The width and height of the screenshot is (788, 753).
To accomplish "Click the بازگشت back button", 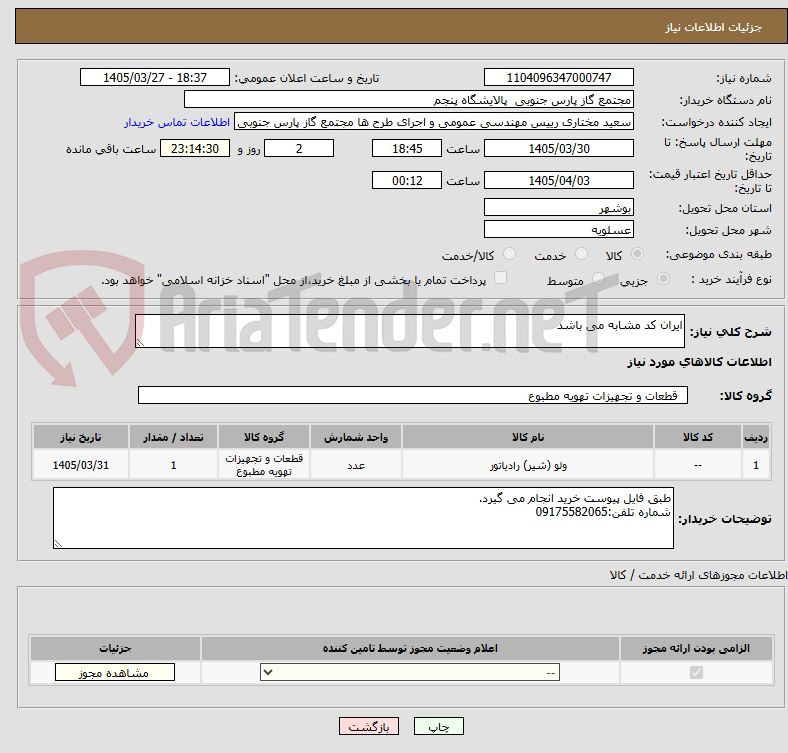I will tap(369, 726).
